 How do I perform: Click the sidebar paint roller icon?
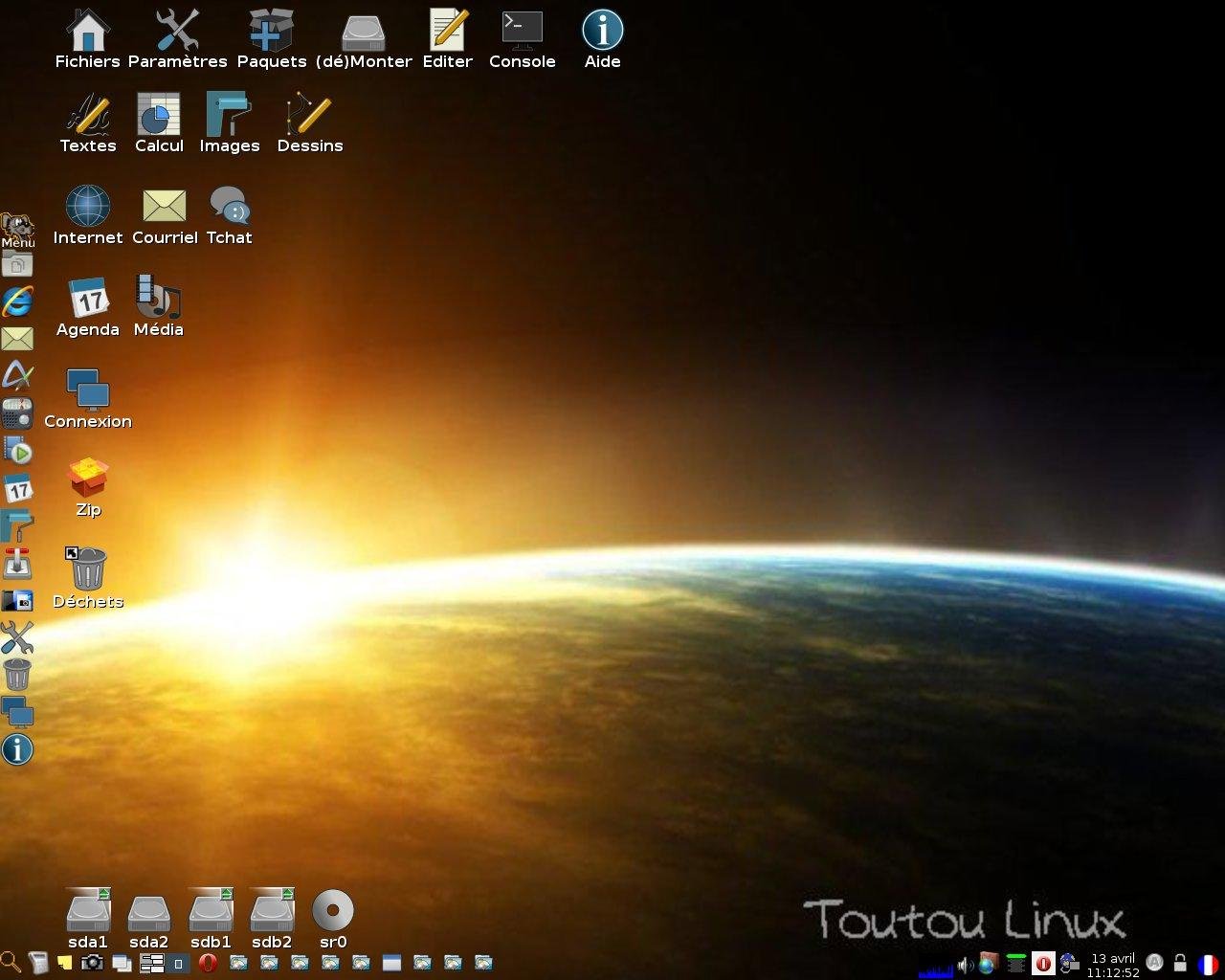click(17, 525)
